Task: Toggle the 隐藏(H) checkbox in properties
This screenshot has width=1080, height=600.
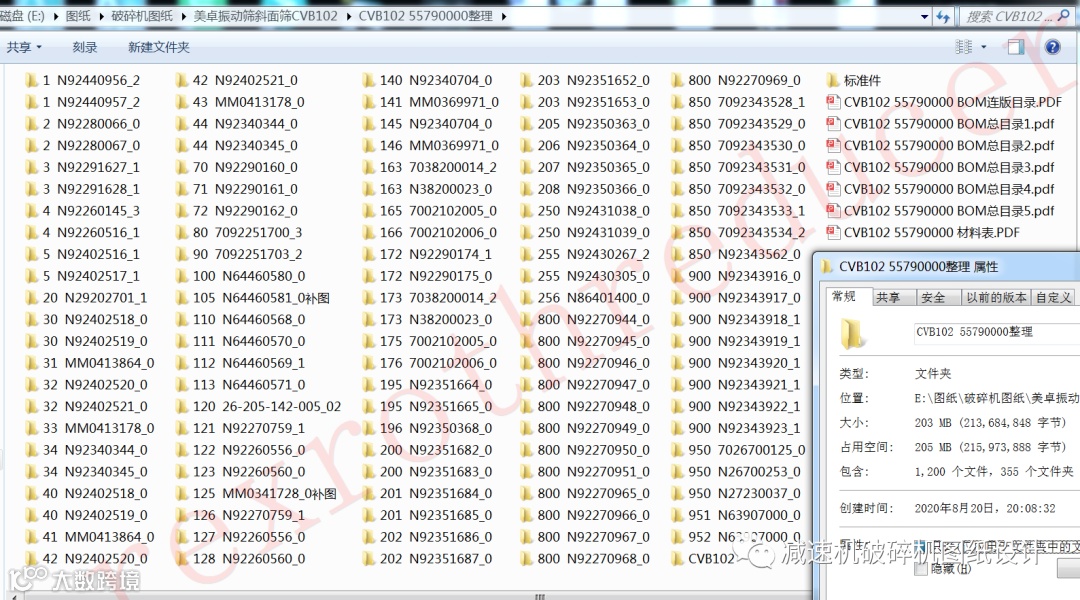Action: click(921, 569)
